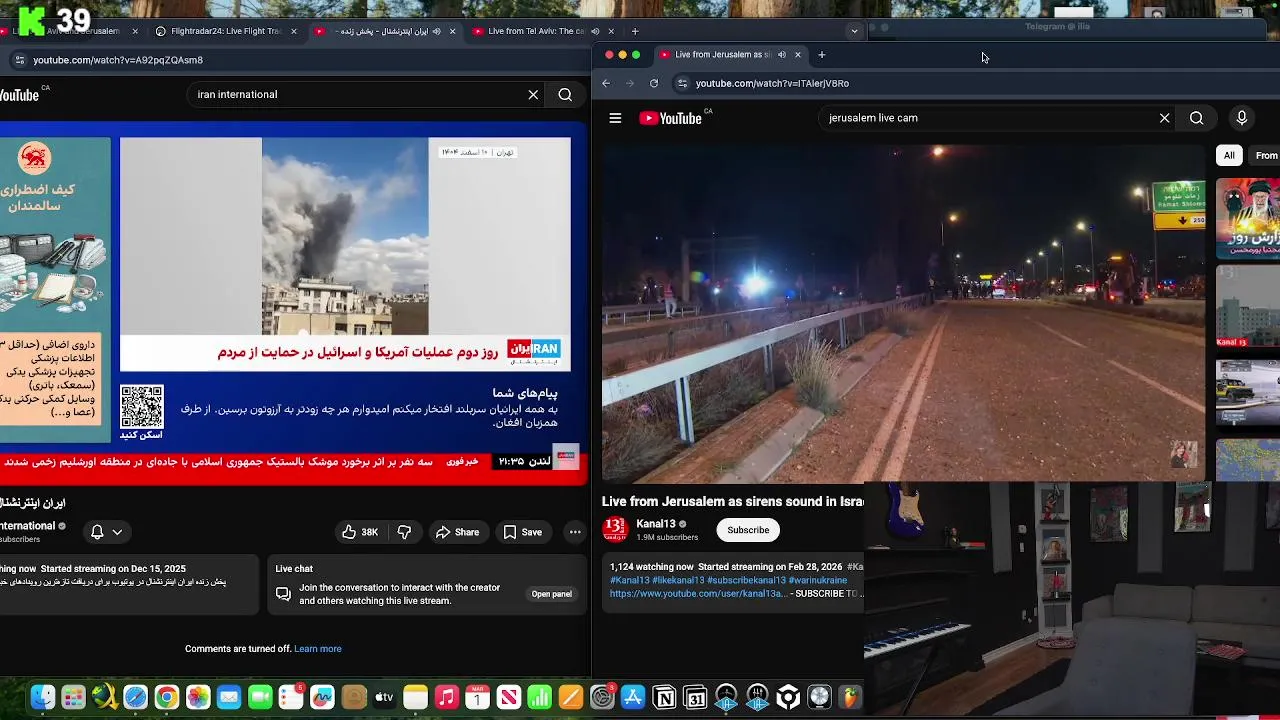Screen dimensions: 1280x720
Task: Go back in the right browser window
Action: (606, 83)
